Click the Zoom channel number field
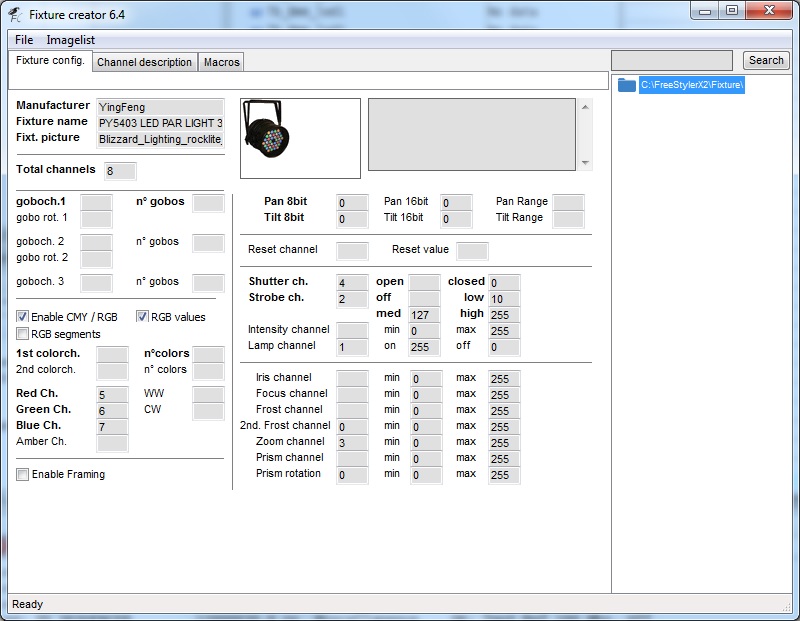 [x=352, y=443]
